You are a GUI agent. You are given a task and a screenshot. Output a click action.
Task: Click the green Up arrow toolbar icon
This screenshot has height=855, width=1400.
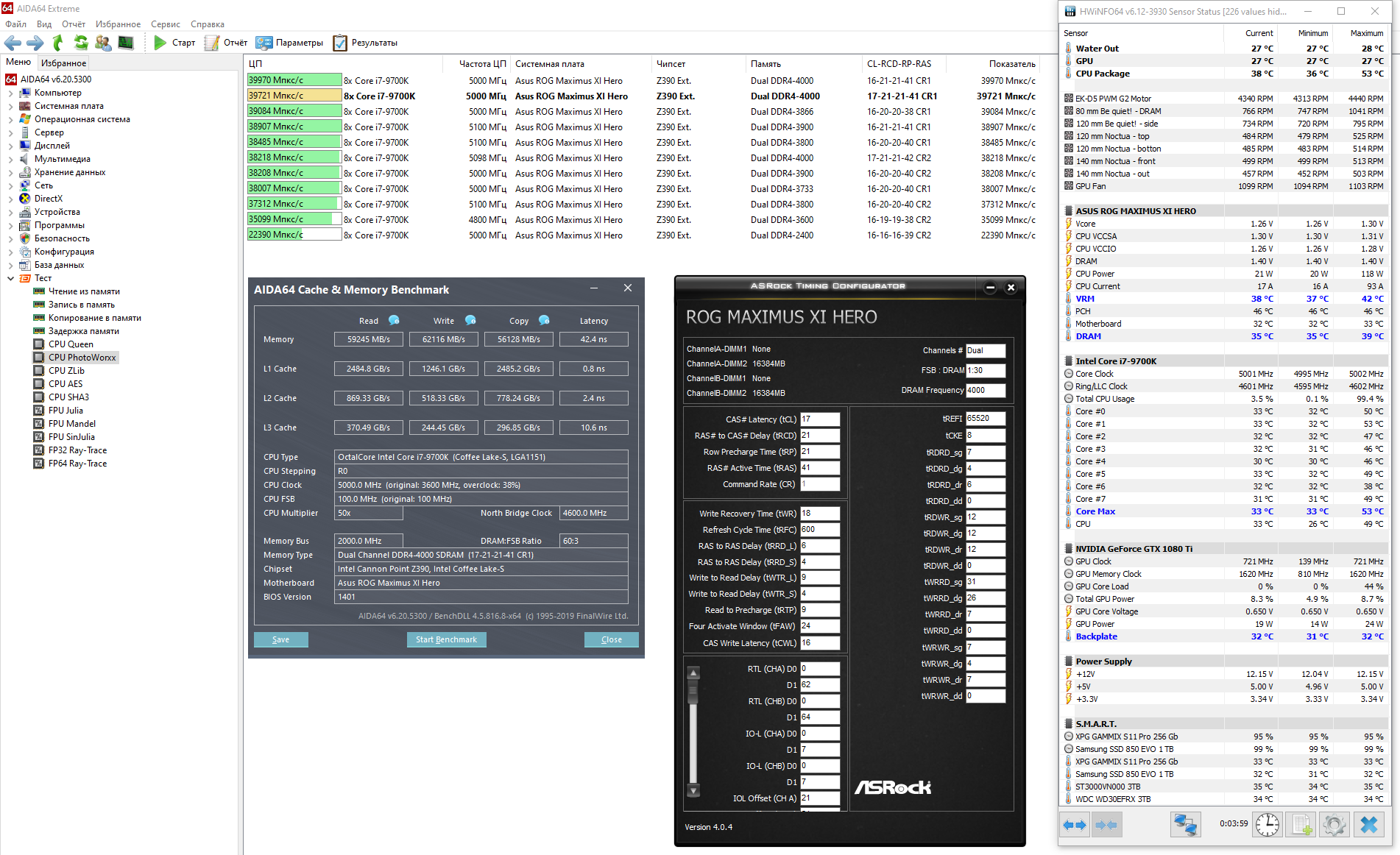58,43
